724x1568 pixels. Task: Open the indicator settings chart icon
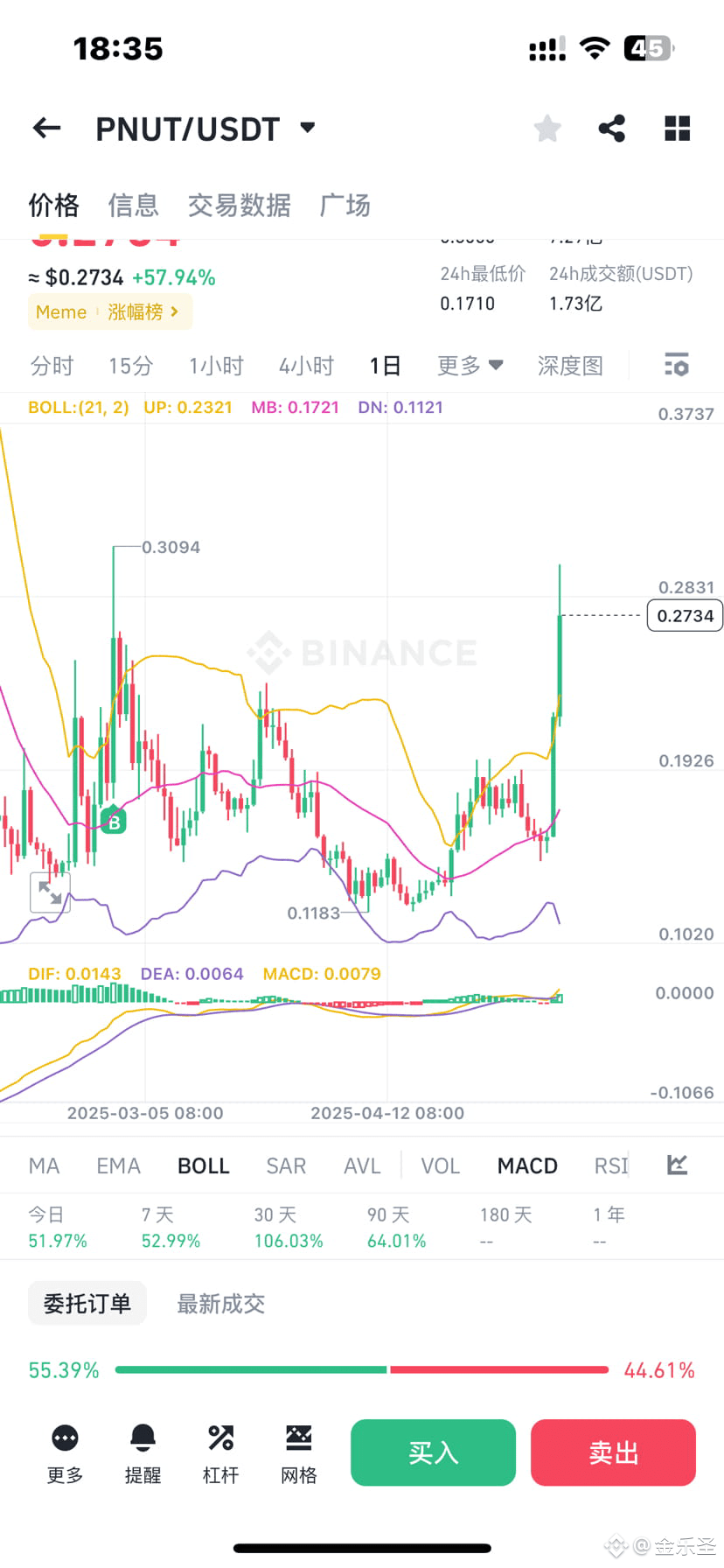677,1165
